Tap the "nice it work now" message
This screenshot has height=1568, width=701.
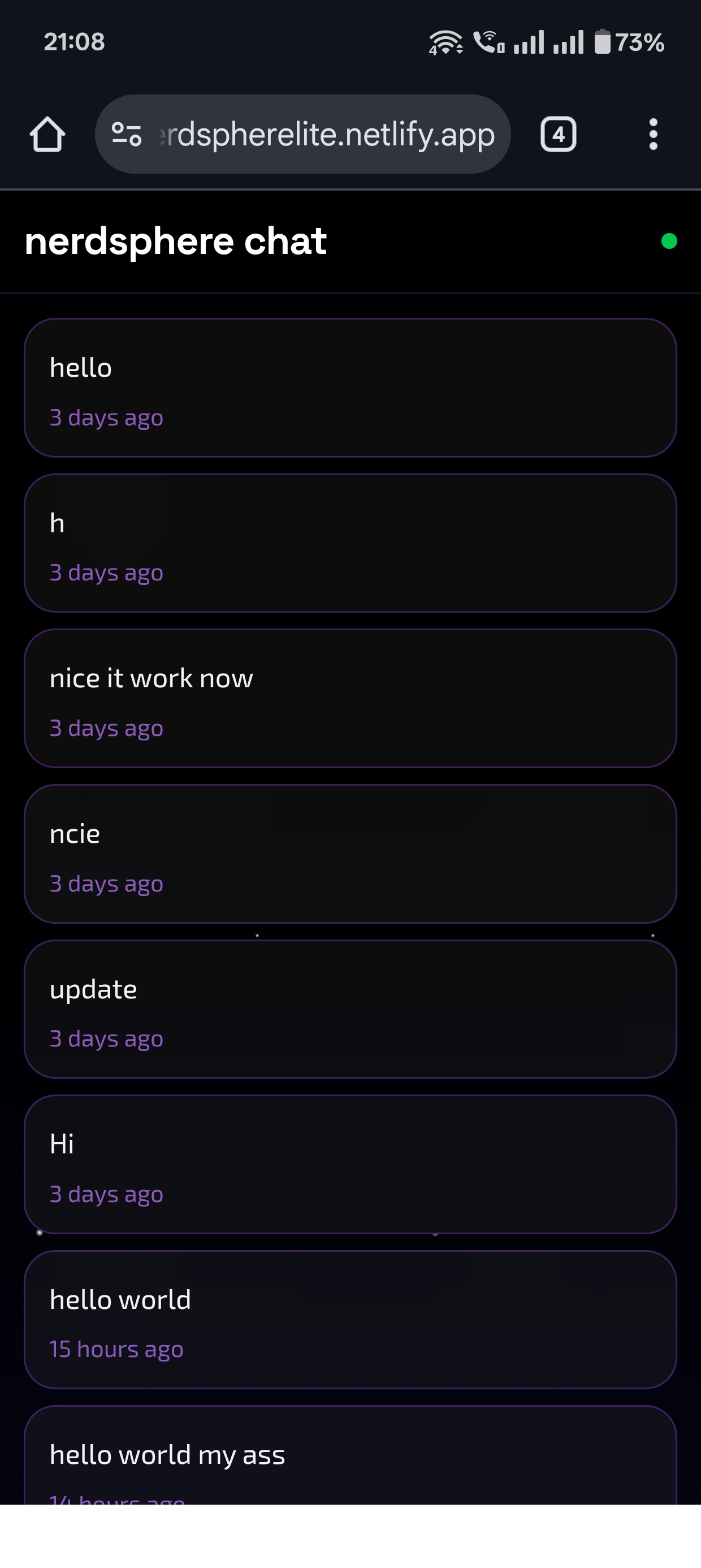tap(350, 698)
